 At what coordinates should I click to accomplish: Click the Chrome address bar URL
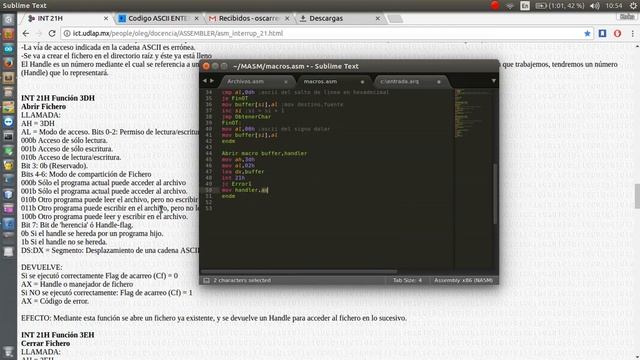pos(178,33)
